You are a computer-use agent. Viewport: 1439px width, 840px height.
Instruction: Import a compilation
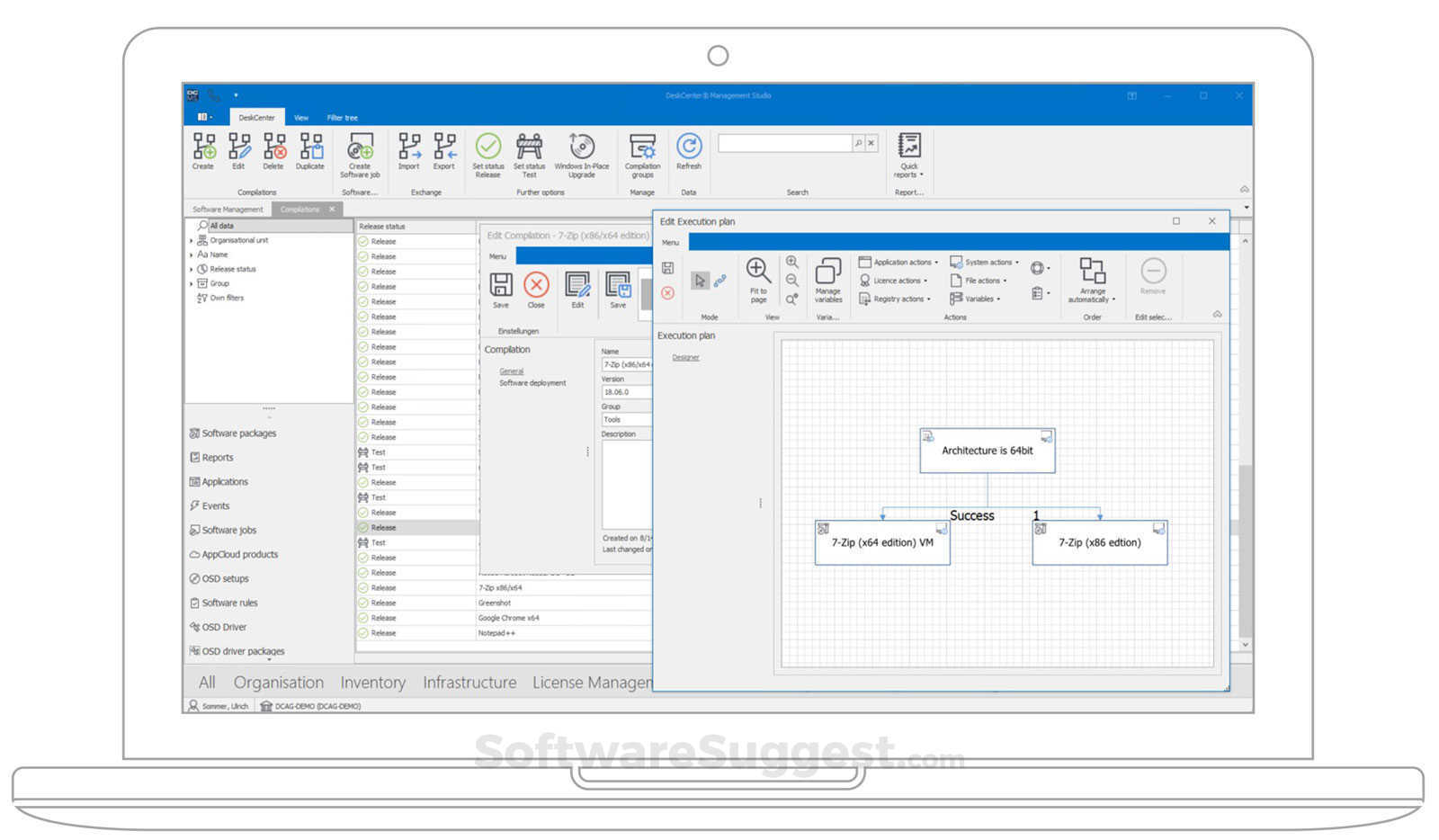[x=408, y=153]
